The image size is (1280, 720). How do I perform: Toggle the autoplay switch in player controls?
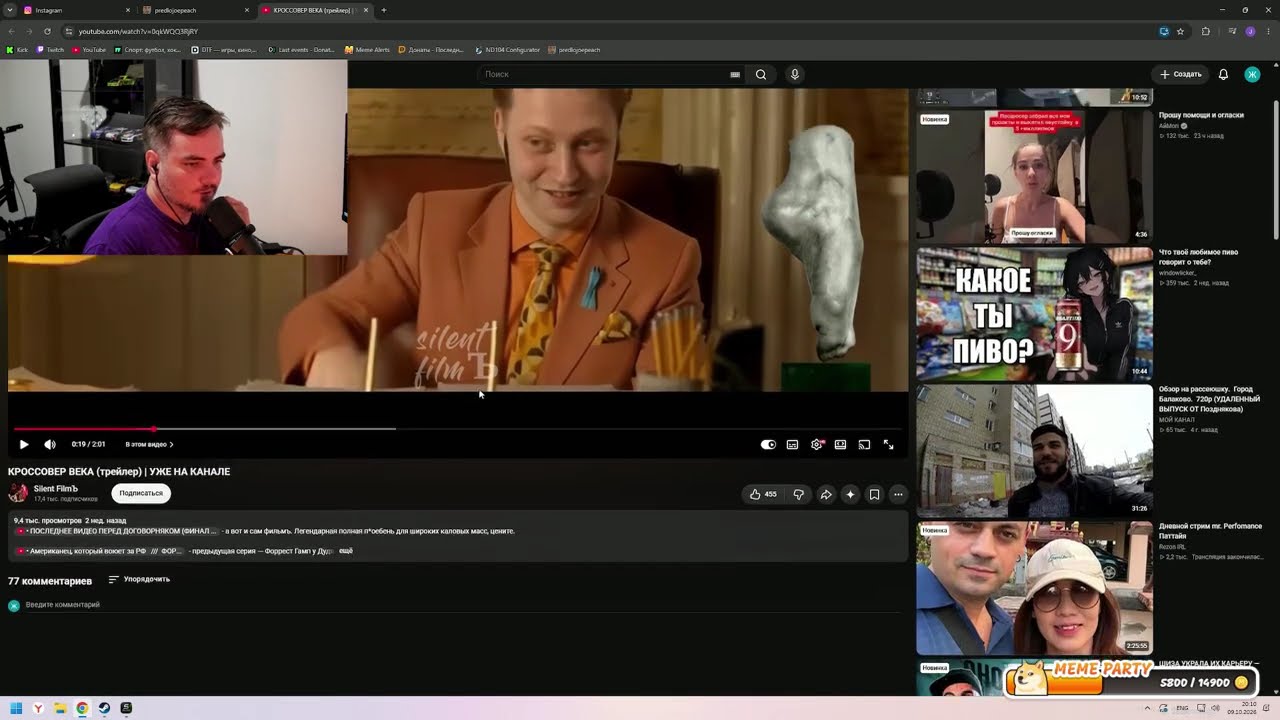768,444
